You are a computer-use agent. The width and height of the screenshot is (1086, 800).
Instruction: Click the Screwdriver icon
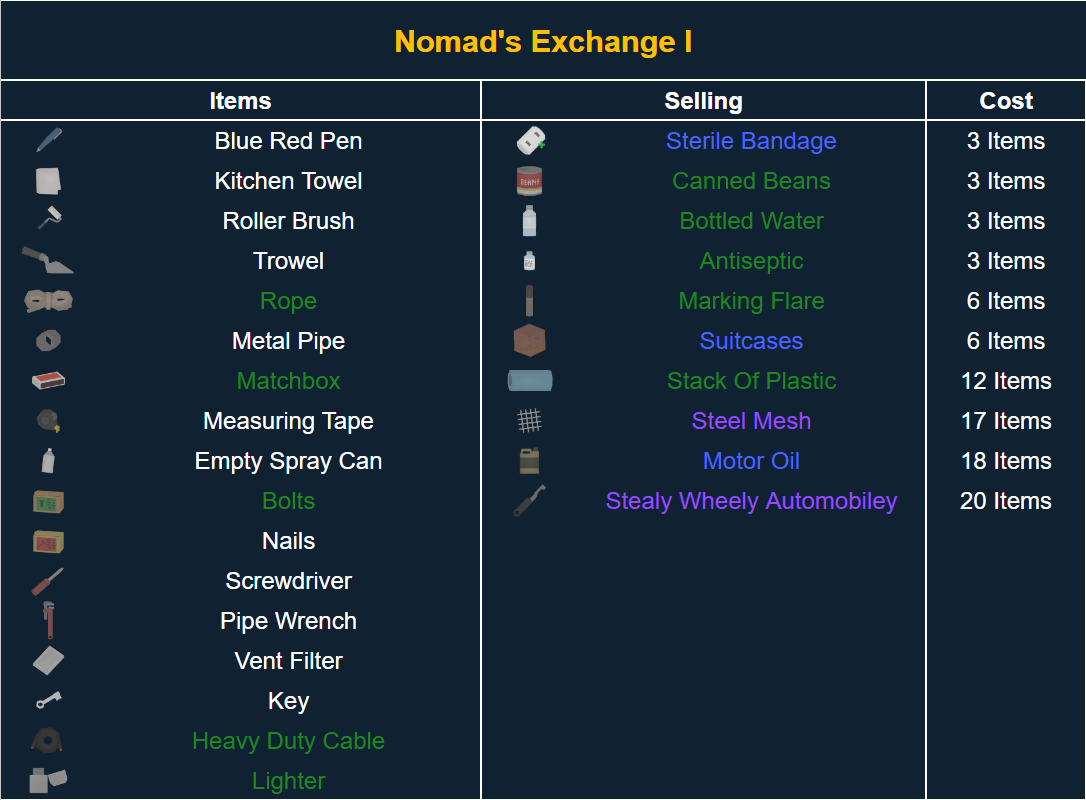tap(48, 581)
